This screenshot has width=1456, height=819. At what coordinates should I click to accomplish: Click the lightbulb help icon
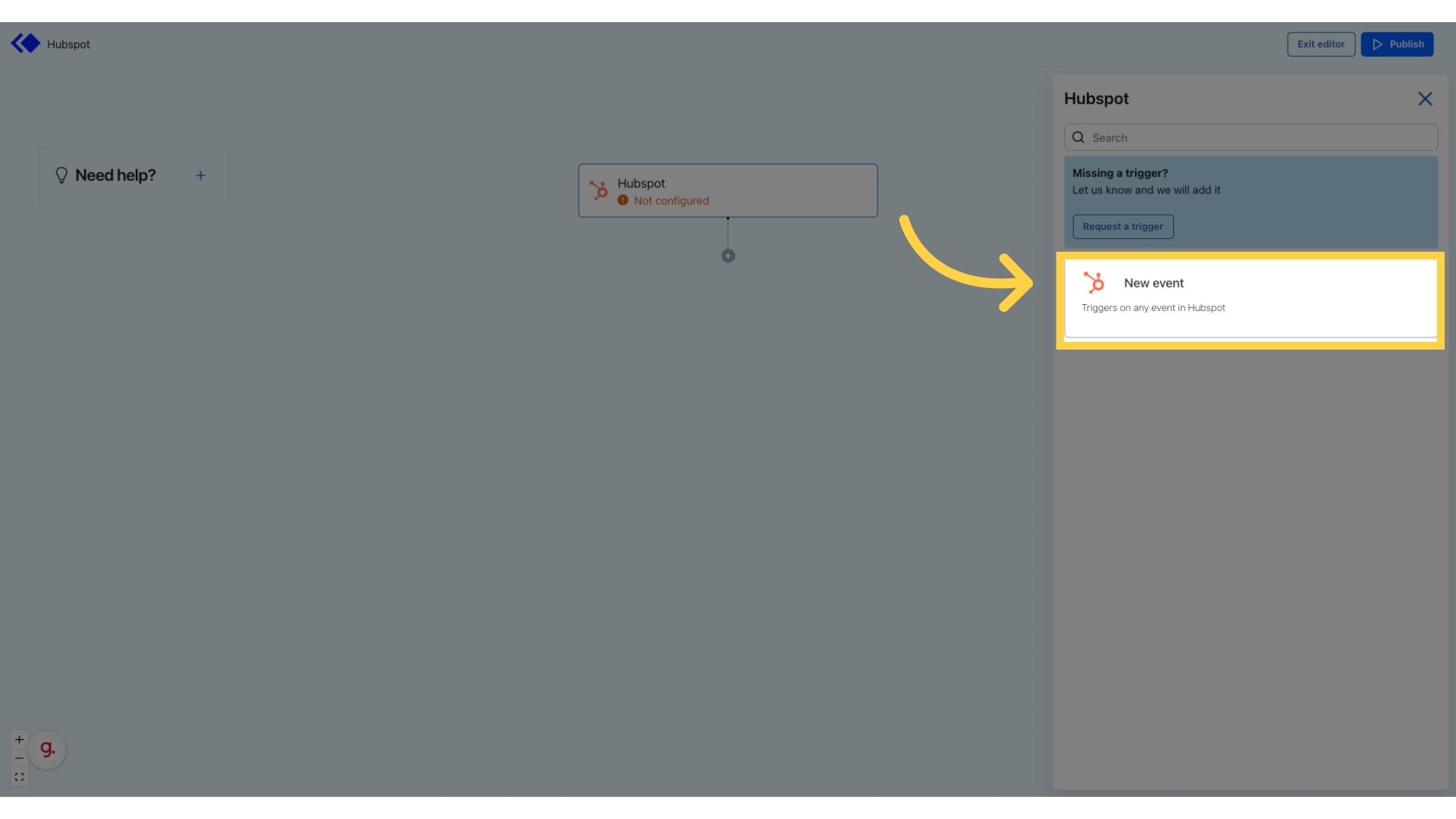(61, 175)
